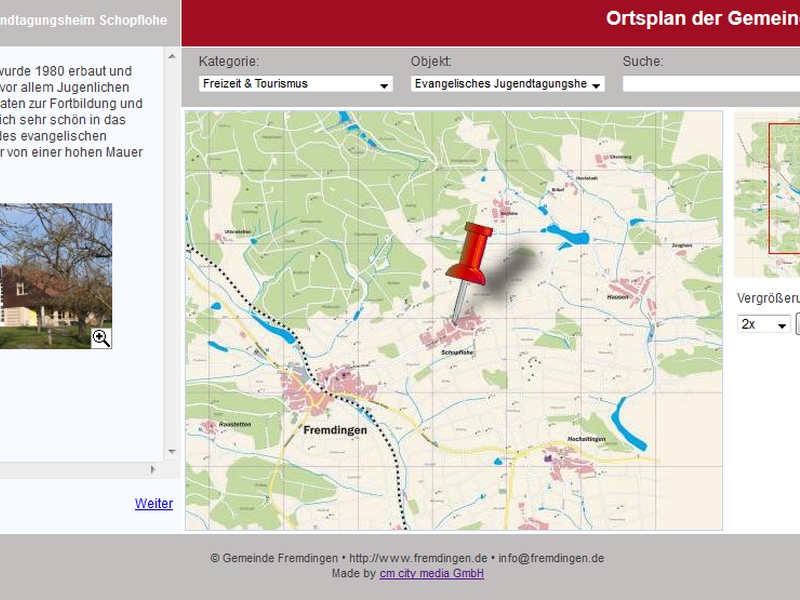Click the button beside the 2x dropdown

pyautogui.click(x=797, y=325)
